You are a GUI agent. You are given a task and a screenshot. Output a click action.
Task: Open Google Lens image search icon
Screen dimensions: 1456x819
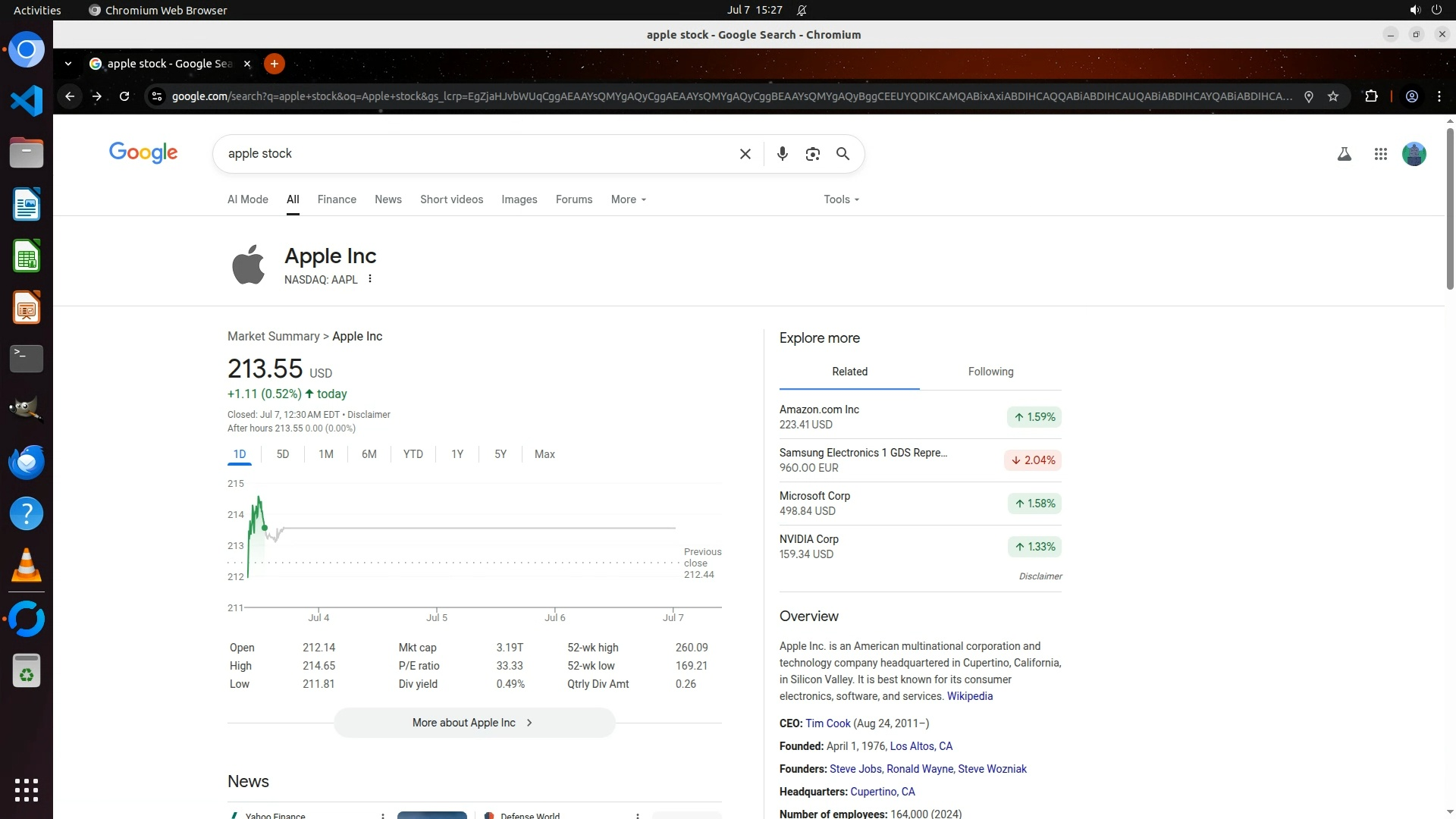pyautogui.click(x=812, y=154)
